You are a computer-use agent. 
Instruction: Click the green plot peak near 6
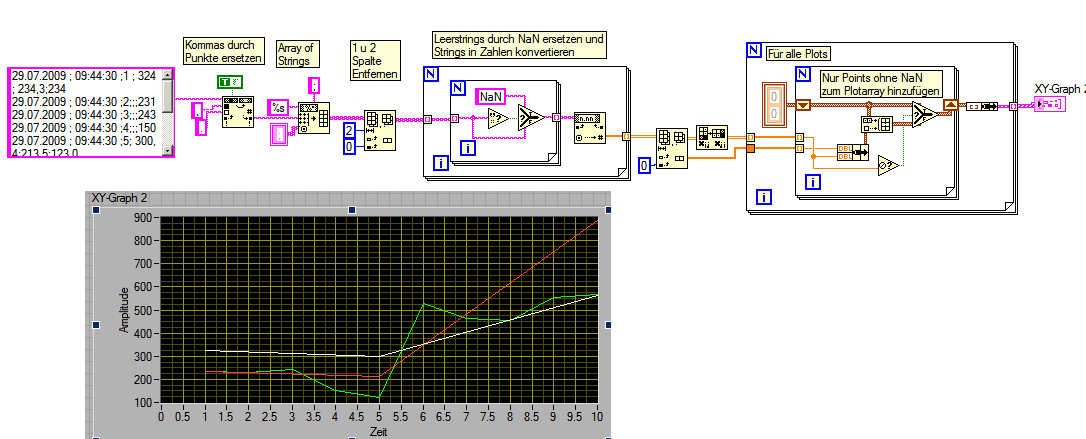[424, 303]
